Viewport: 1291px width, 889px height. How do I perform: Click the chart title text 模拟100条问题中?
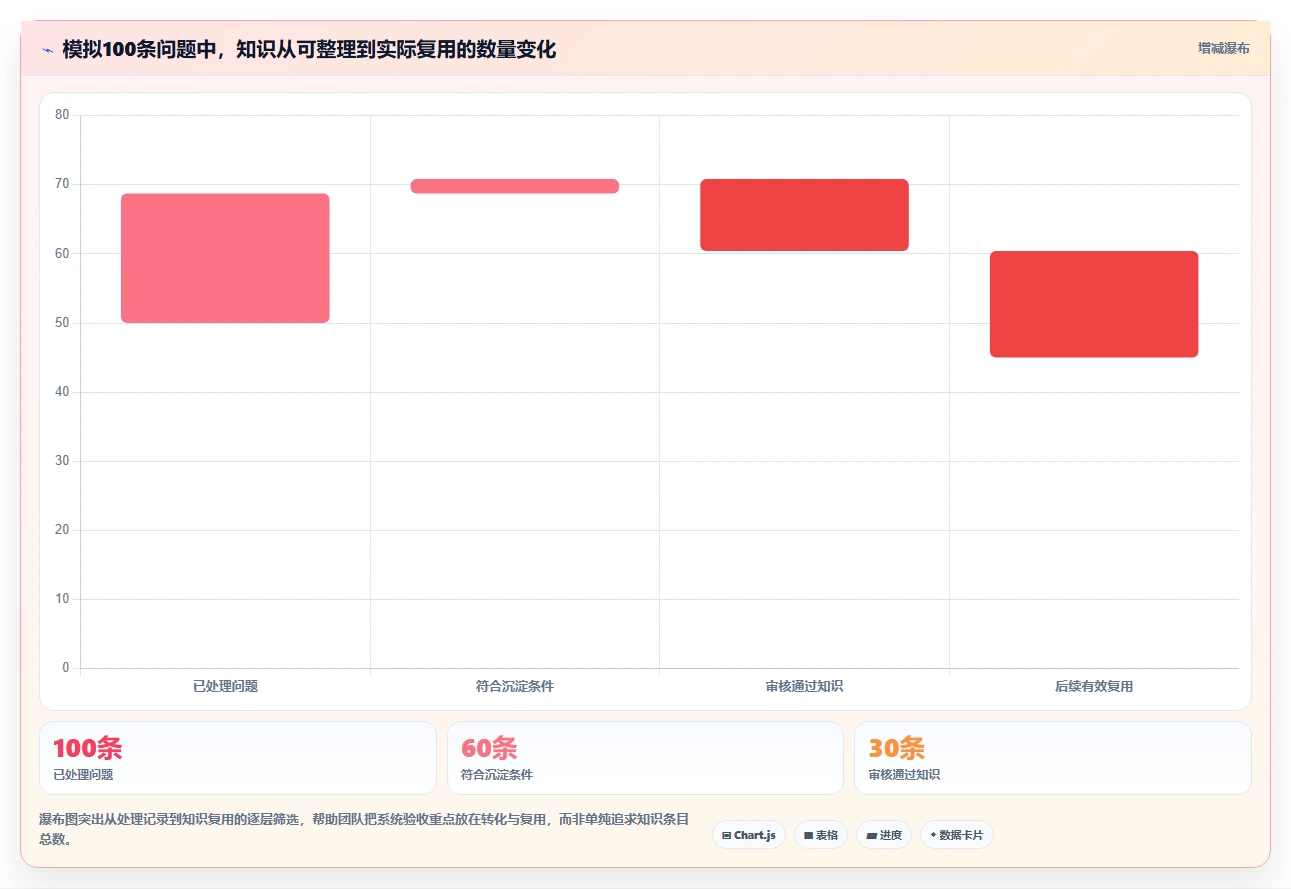[139, 49]
